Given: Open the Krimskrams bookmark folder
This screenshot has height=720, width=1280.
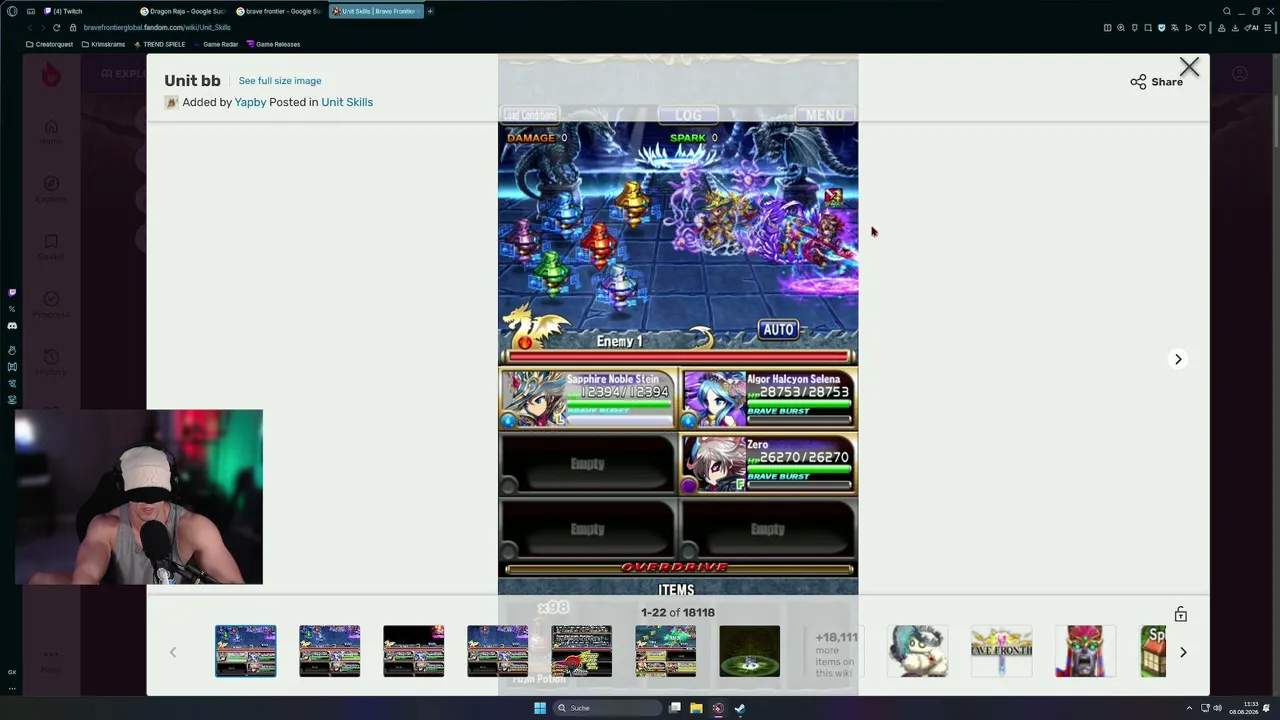Looking at the screenshot, I should (x=105, y=44).
